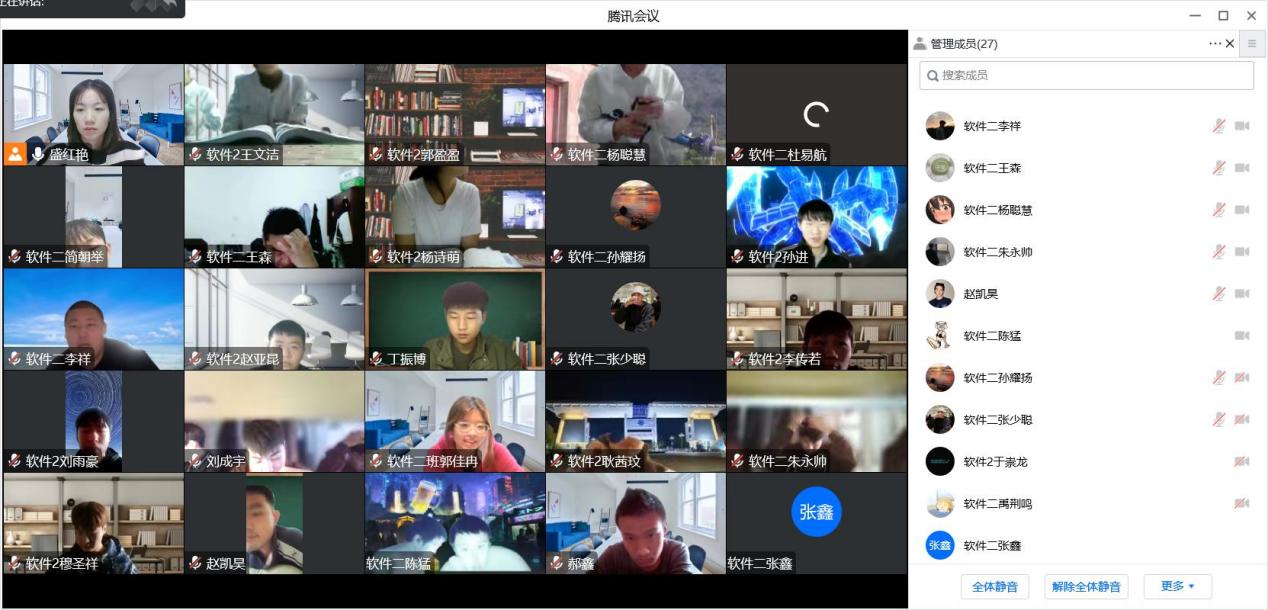The height and width of the screenshot is (610, 1268).
Task: Click the muted mic icon for 赵凯昊
Action: pyautogui.click(x=1219, y=294)
